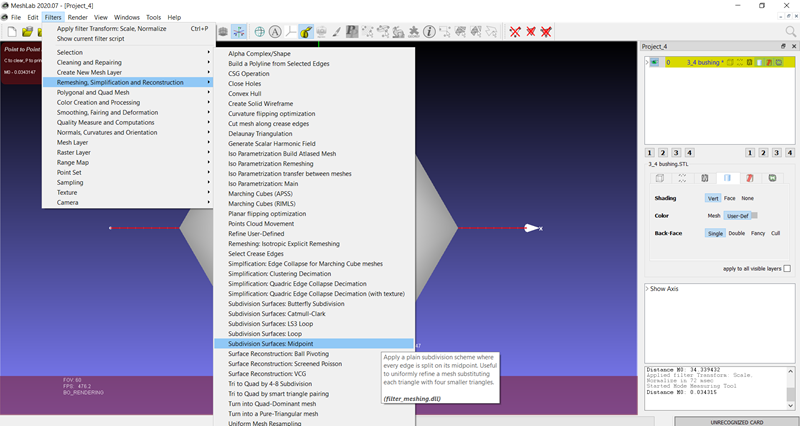Set Color to Mesh
800x426 pixels.
[x=714, y=216]
